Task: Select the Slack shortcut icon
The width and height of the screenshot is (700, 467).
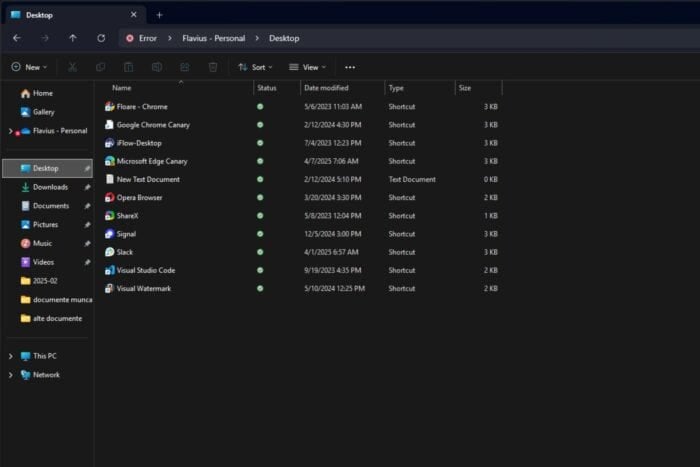Action: point(110,252)
